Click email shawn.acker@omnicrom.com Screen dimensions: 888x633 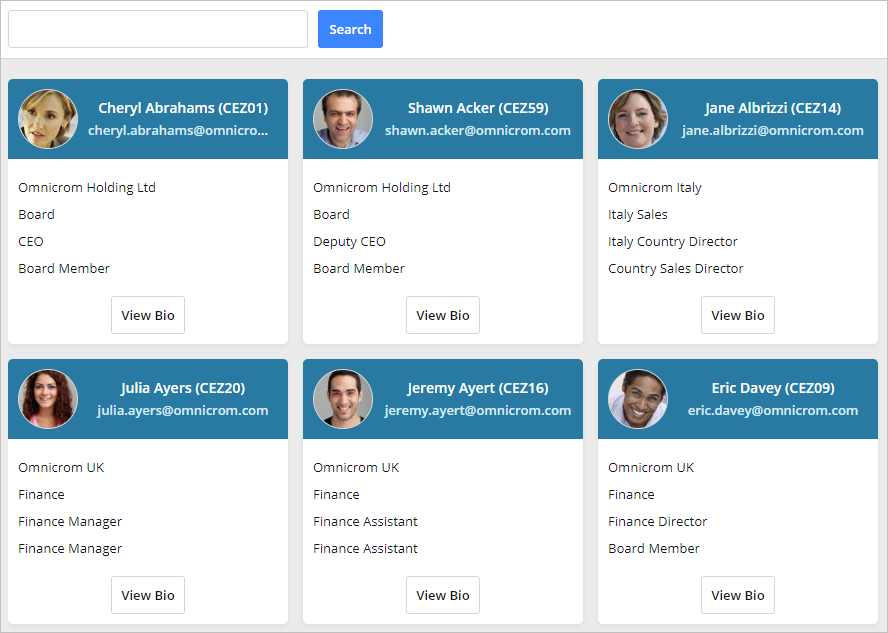click(x=478, y=130)
